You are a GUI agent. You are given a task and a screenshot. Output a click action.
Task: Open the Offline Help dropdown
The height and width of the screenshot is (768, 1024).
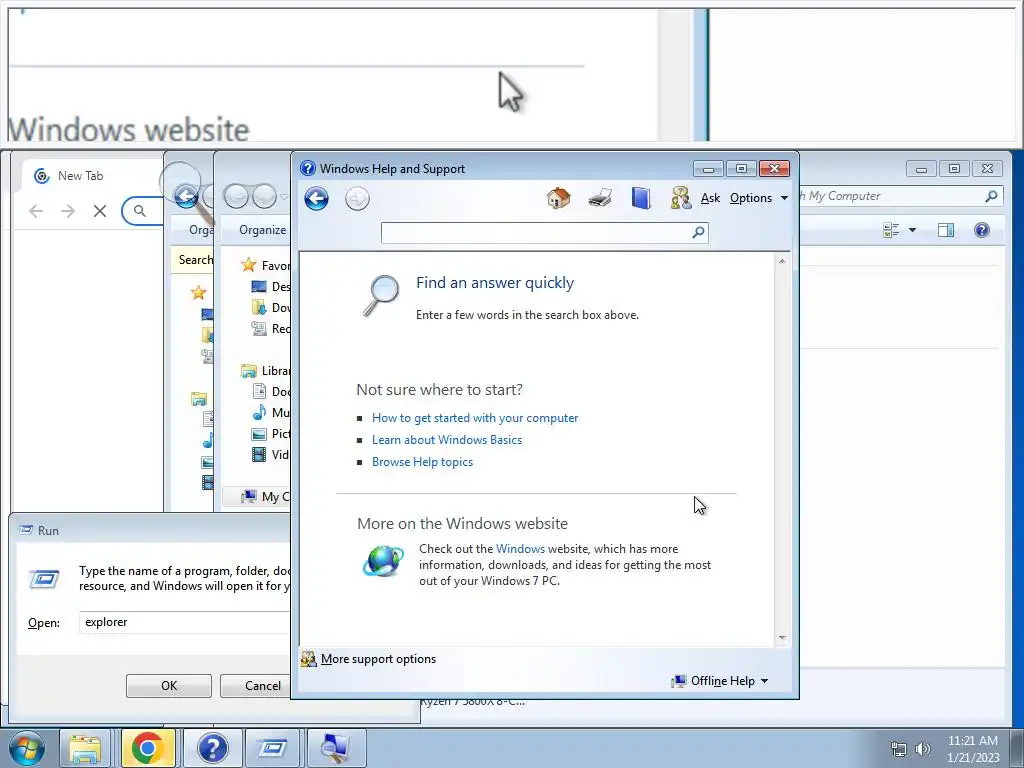720,681
